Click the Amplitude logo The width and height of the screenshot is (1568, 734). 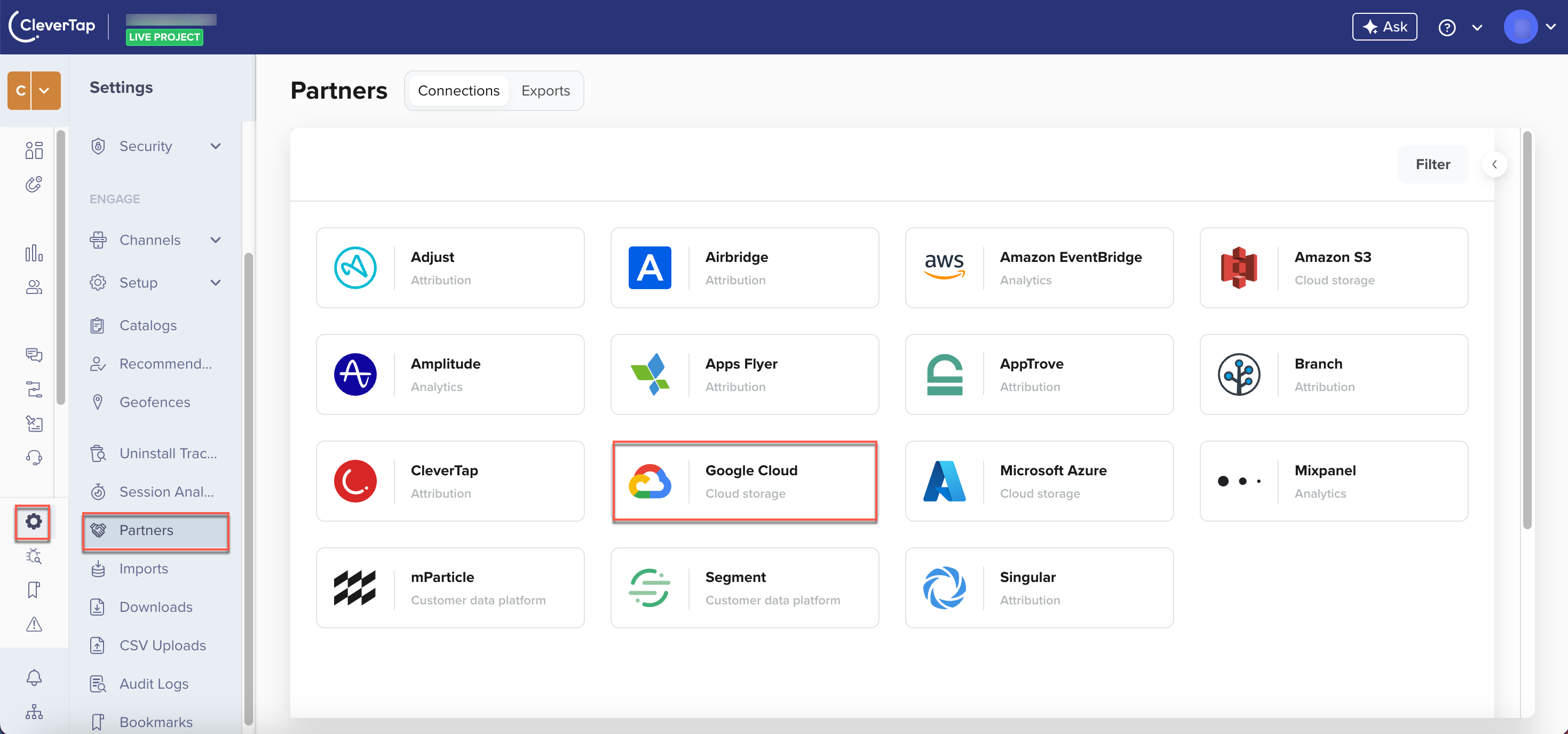point(355,374)
